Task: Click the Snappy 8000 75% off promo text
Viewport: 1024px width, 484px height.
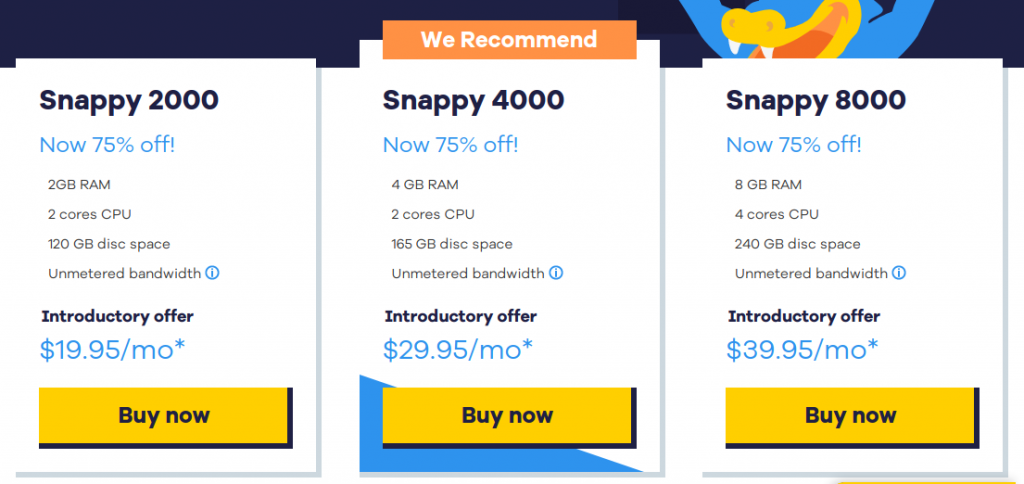Action: (x=793, y=144)
